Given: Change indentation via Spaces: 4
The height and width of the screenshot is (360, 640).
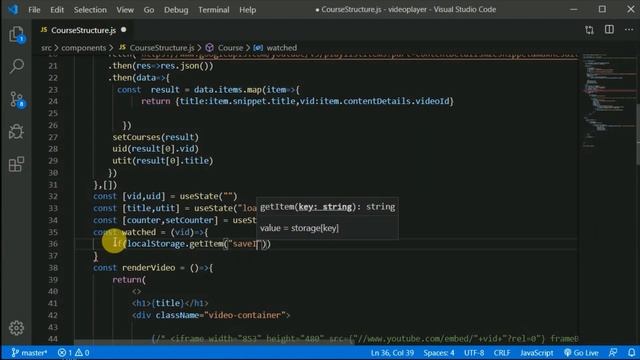Looking at the screenshot, I should click(439, 353).
